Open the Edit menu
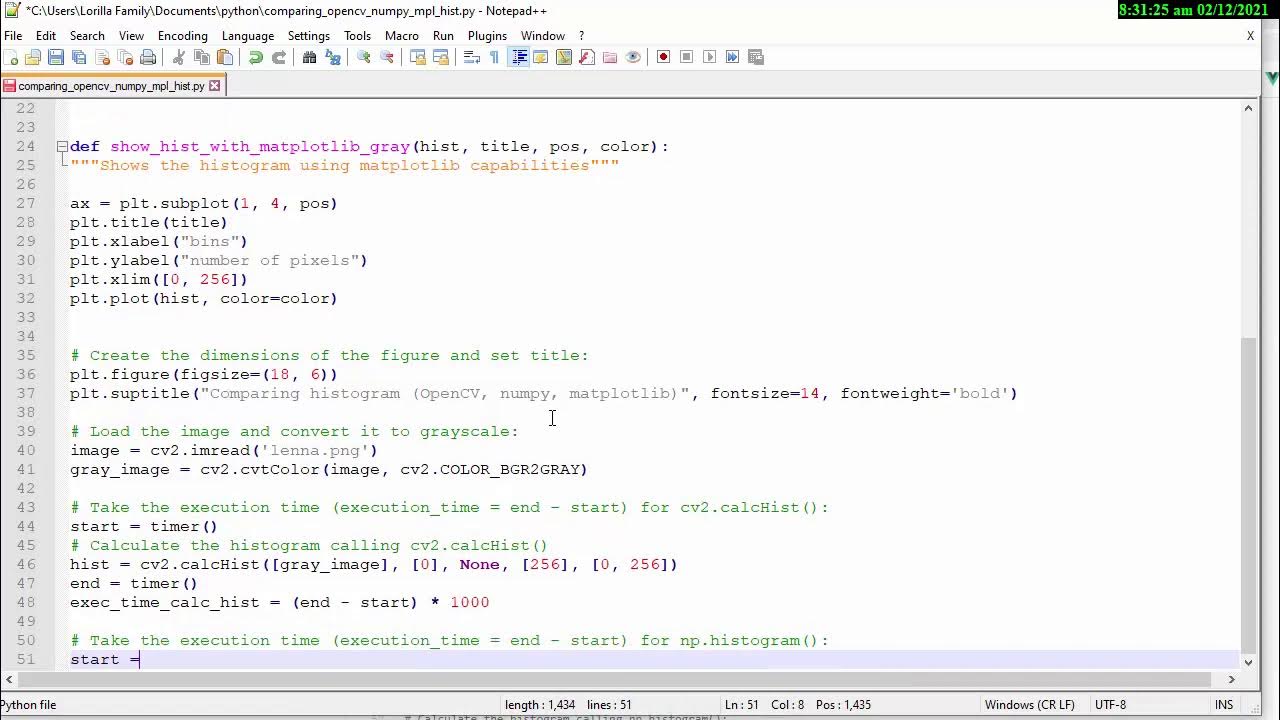 [46, 35]
